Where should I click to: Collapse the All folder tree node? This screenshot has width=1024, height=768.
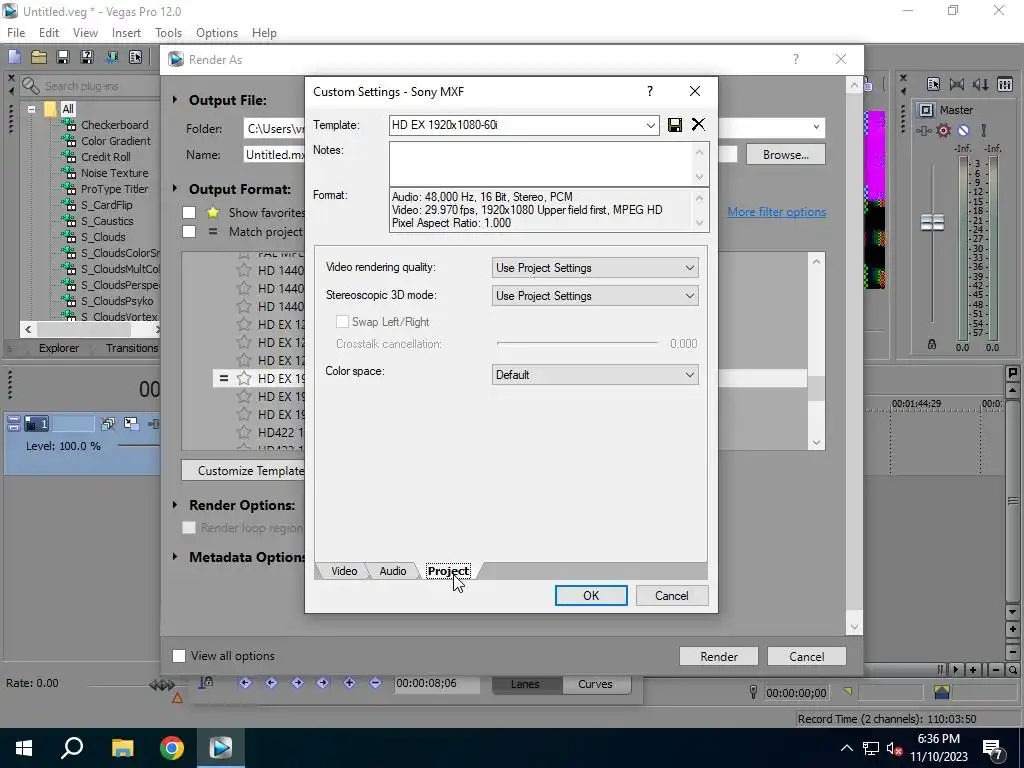[x=31, y=109]
